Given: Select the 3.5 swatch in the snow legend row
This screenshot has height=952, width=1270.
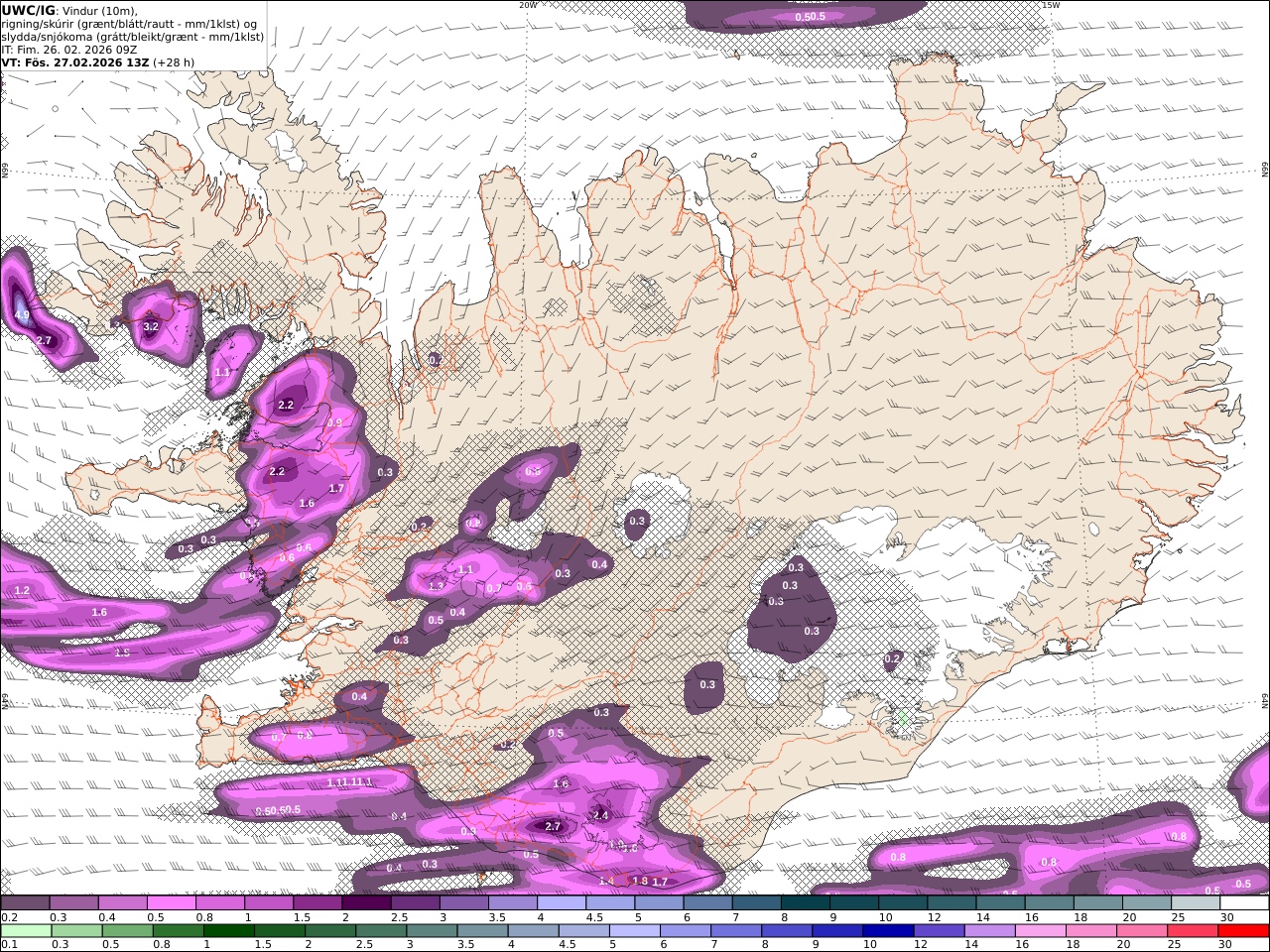Looking at the screenshot, I should click(511, 902).
